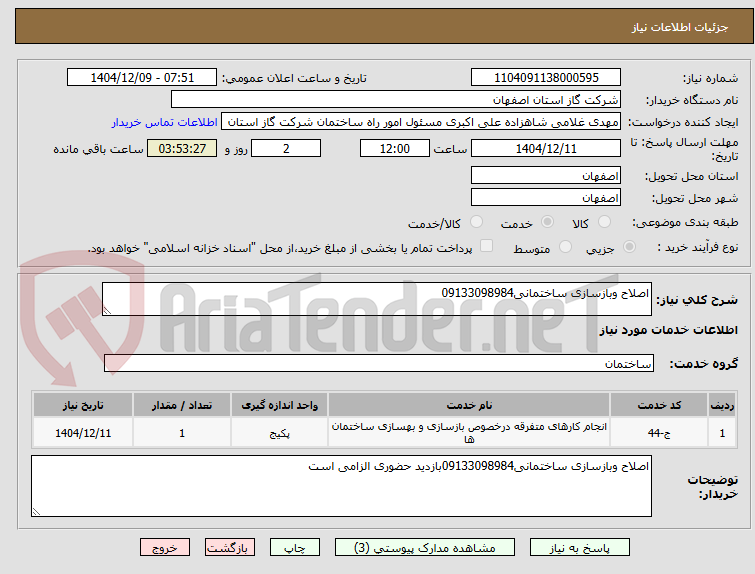Viewport: 755px width, 574px height.
Task: Click the توضیحات خریدار text area
Action: click(x=341, y=486)
